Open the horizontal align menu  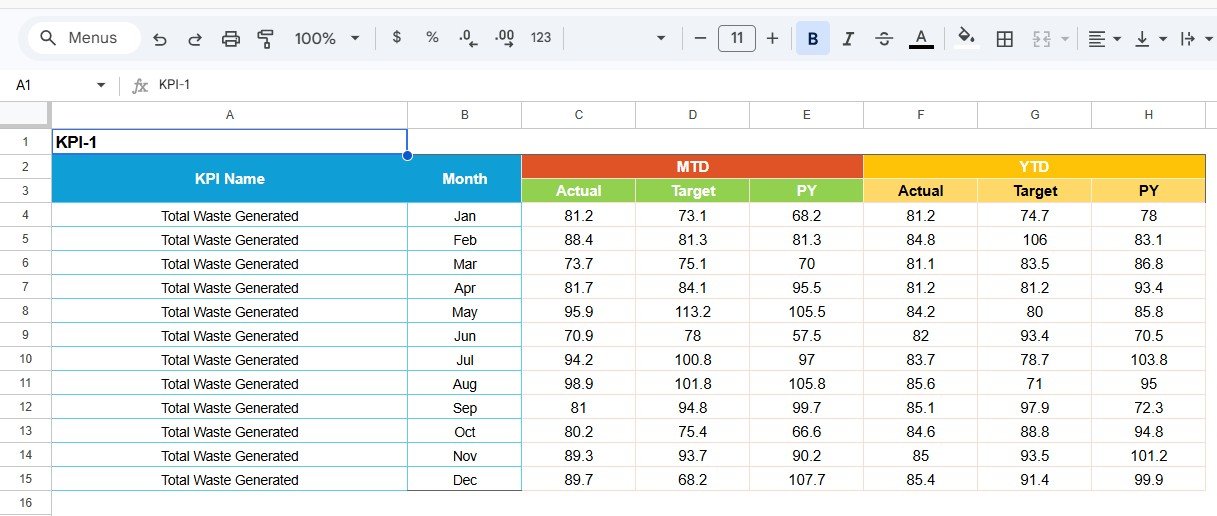point(1104,39)
